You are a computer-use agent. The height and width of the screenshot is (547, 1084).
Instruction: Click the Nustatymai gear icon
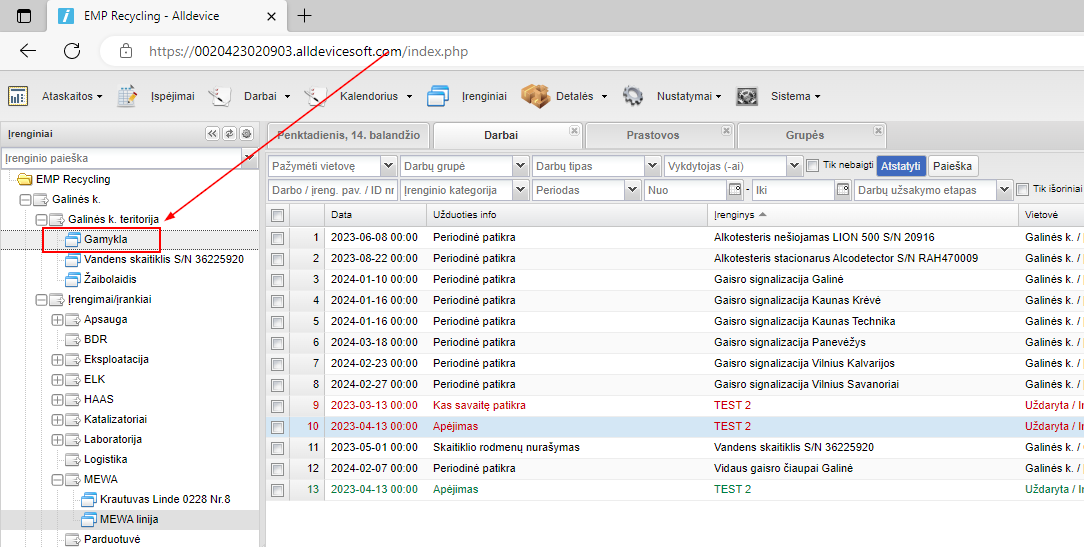[x=632, y=96]
